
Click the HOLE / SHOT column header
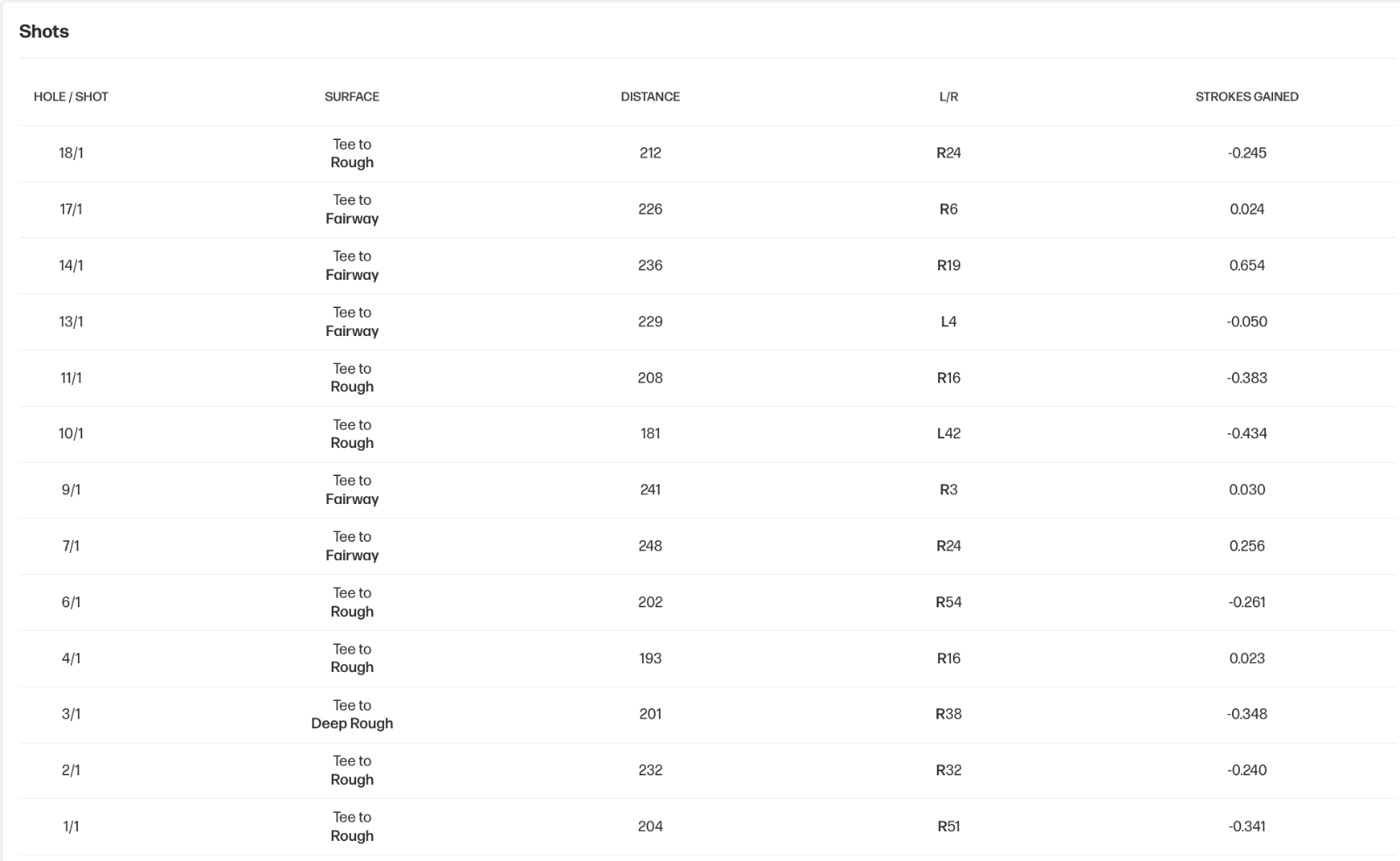(71, 96)
